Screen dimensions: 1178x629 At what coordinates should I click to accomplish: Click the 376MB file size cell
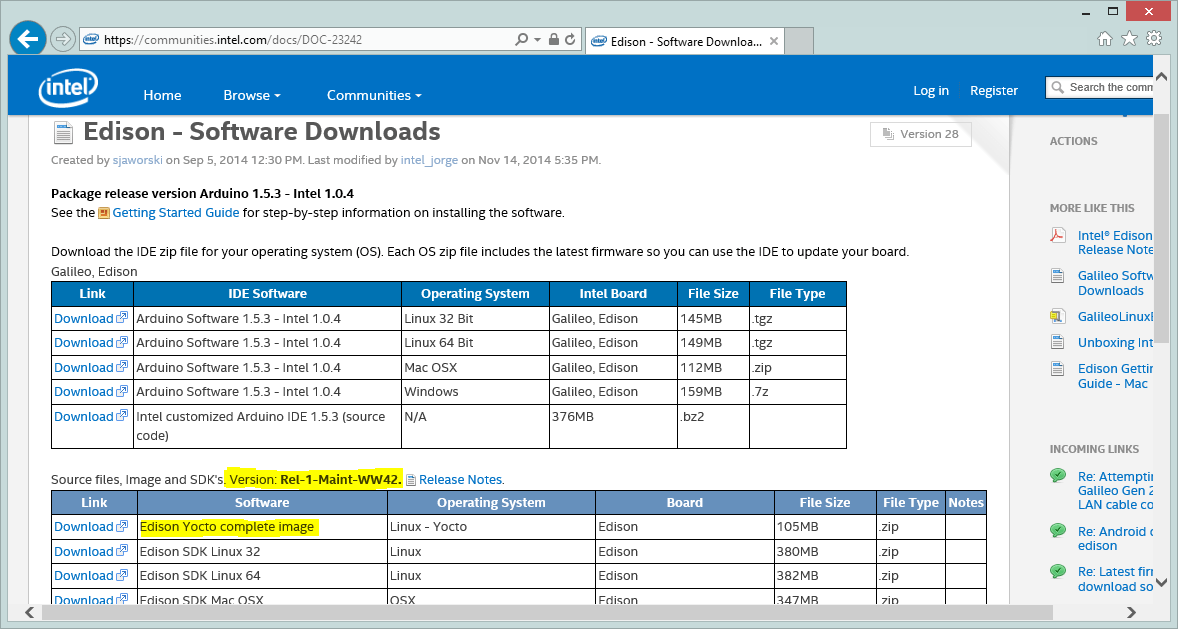coord(613,426)
